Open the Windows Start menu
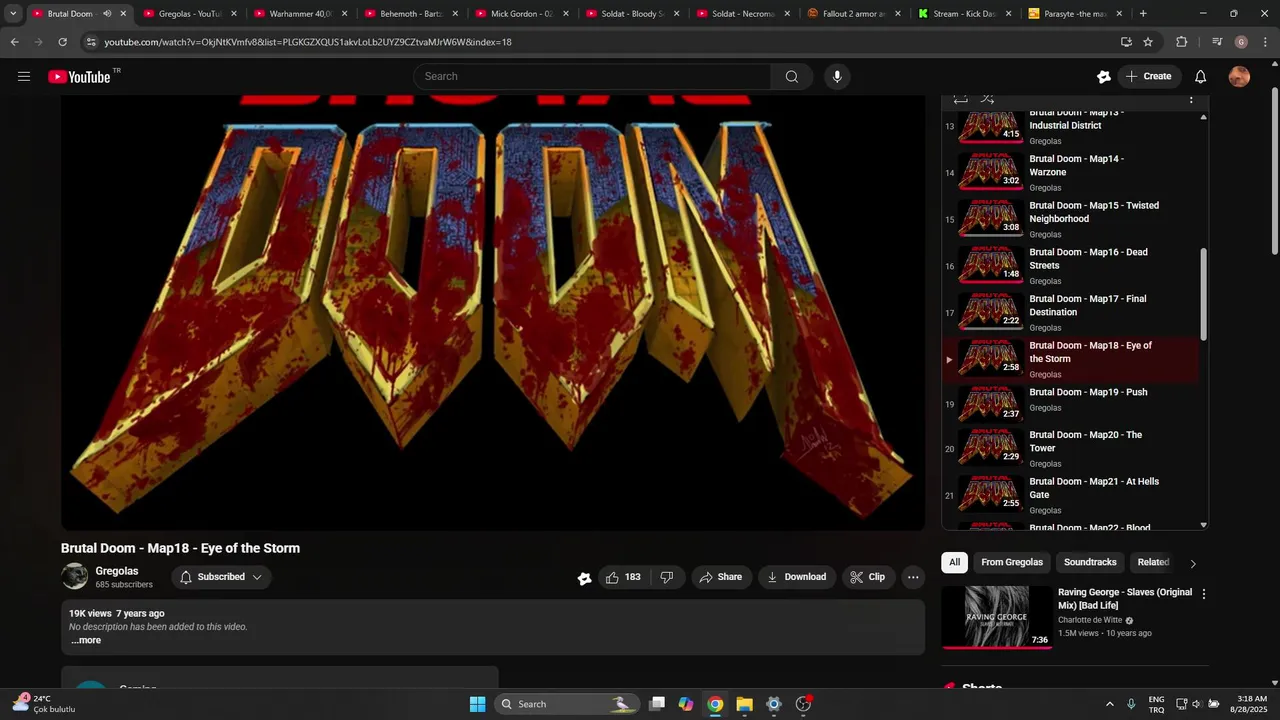Image resolution: width=1280 pixels, height=720 pixels. (x=477, y=704)
